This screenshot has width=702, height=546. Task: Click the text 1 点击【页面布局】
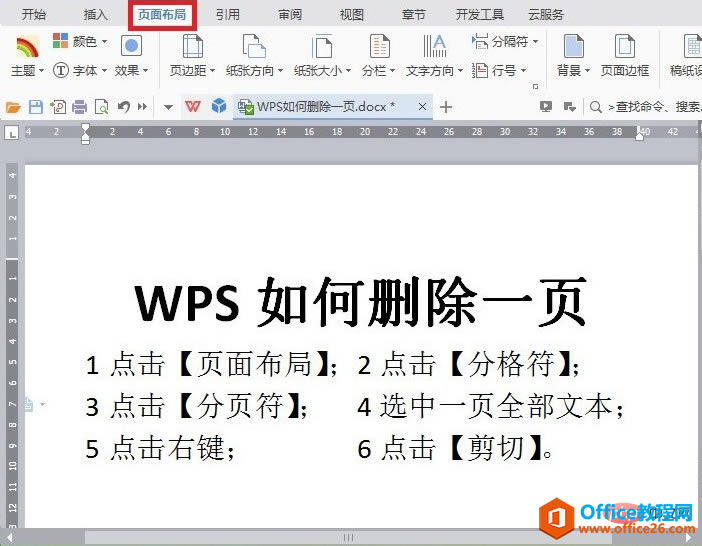point(210,364)
